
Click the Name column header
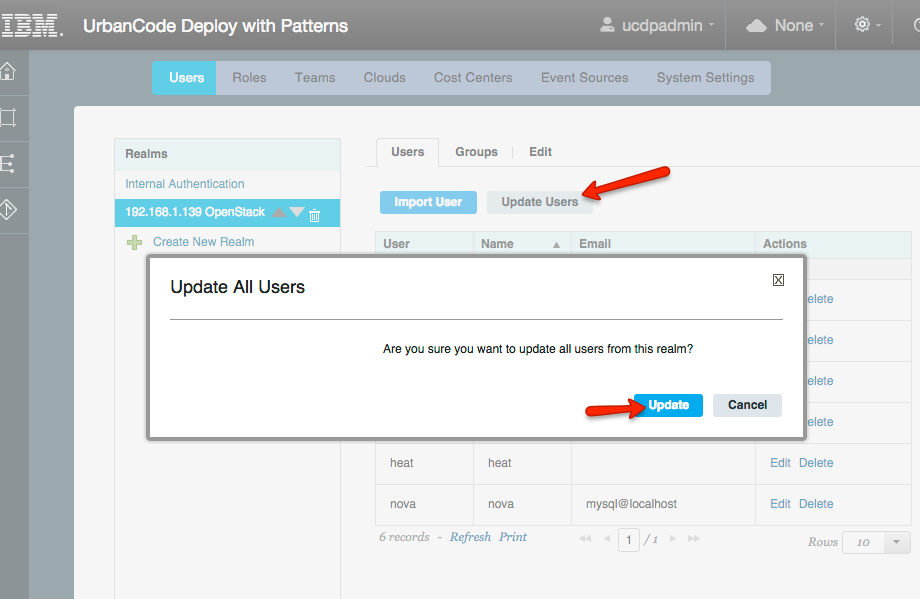coord(522,244)
